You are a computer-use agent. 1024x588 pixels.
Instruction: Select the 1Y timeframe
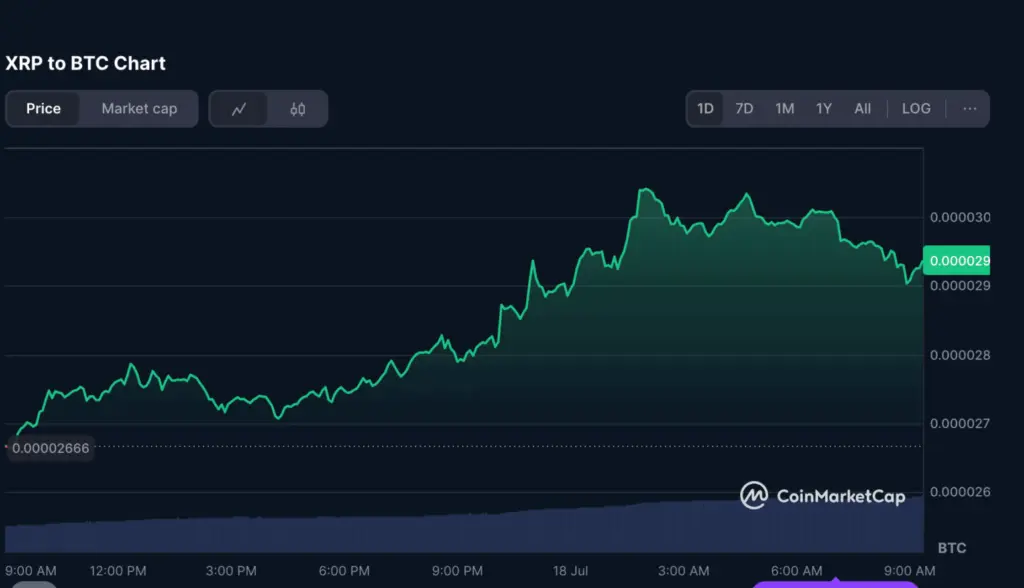point(823,108)
